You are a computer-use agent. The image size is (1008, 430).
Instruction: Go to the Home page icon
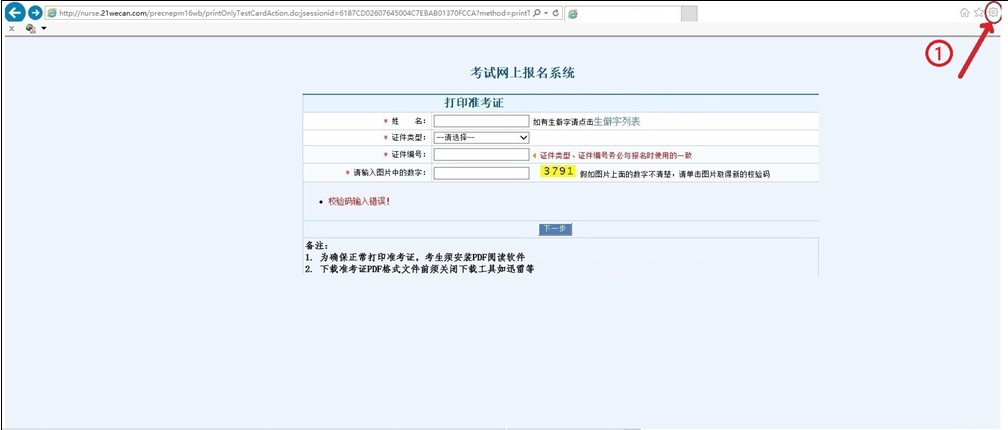point(964,13)
